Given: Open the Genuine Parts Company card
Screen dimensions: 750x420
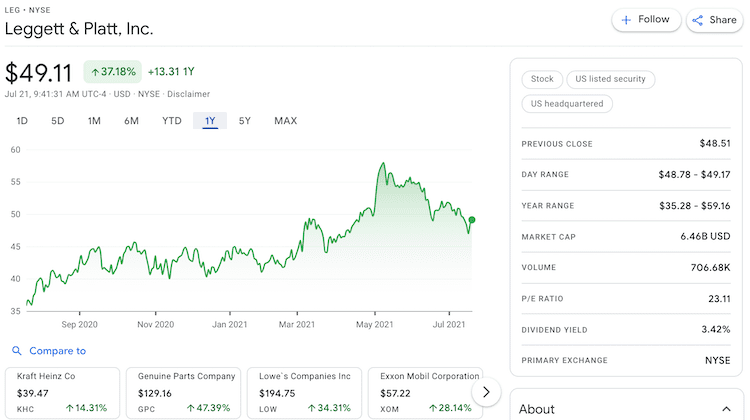Looking at the screenshot, I should (x=183, y=393).
